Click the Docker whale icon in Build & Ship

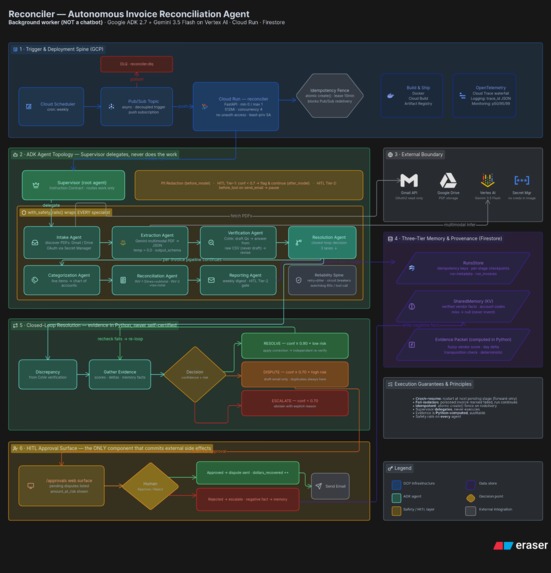click(x=391, y=96)
